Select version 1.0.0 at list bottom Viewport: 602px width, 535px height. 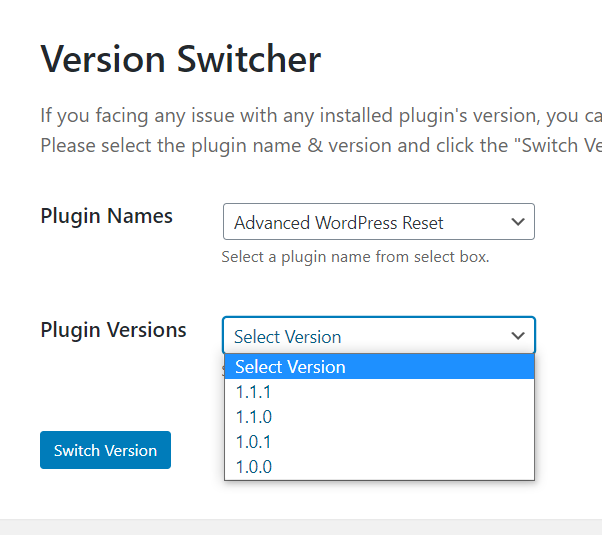pyautogui.click(x=254, y=467)
